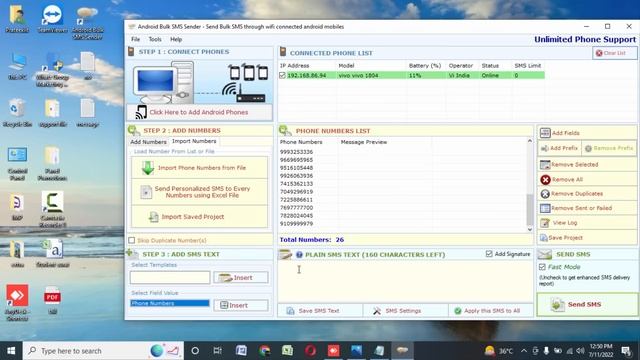The height and width of the screenshot is (360, 640).
Task: Open TeamViewer desktop shortcut
Action: pos(52,19)
